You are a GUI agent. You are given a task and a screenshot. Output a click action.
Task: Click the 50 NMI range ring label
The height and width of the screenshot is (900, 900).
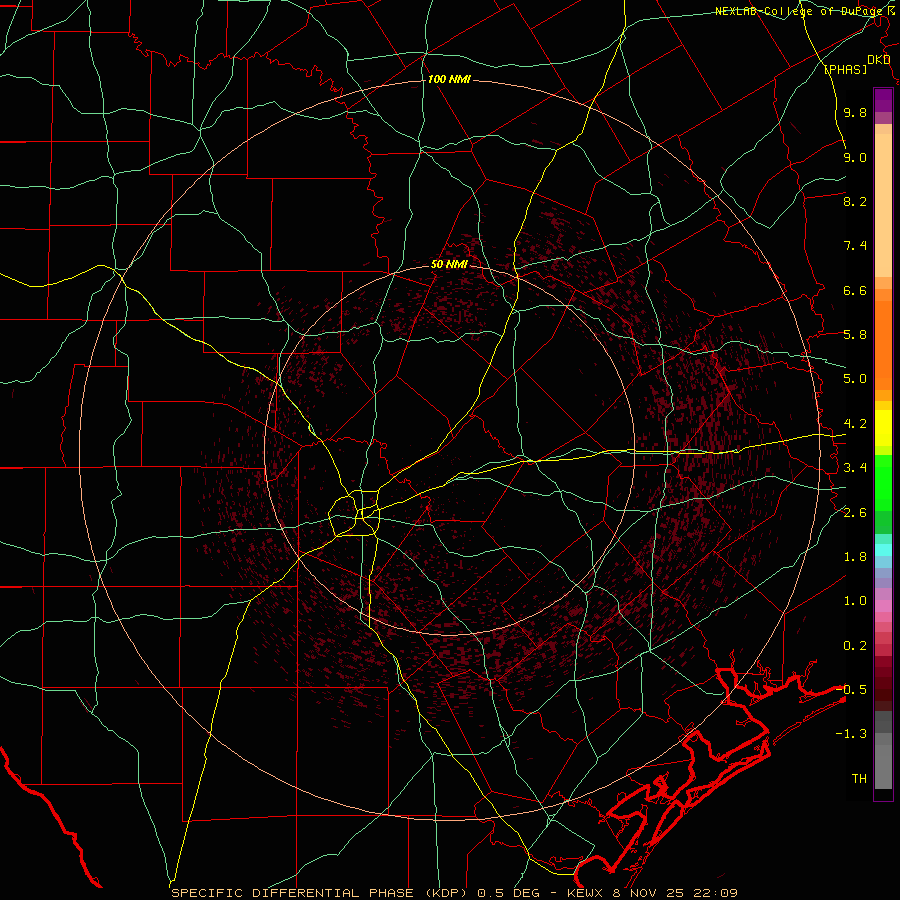click(449, 265)
